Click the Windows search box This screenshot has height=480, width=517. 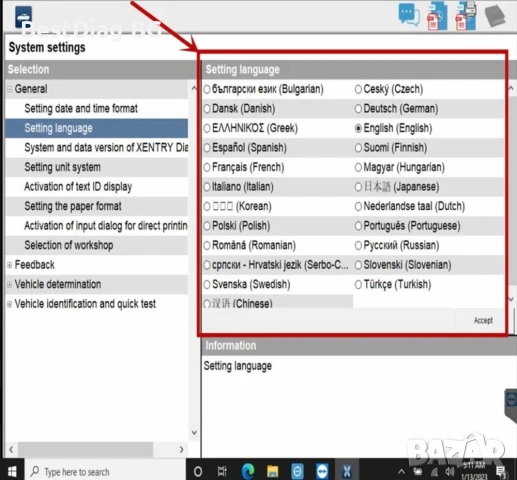click(105, 472)
